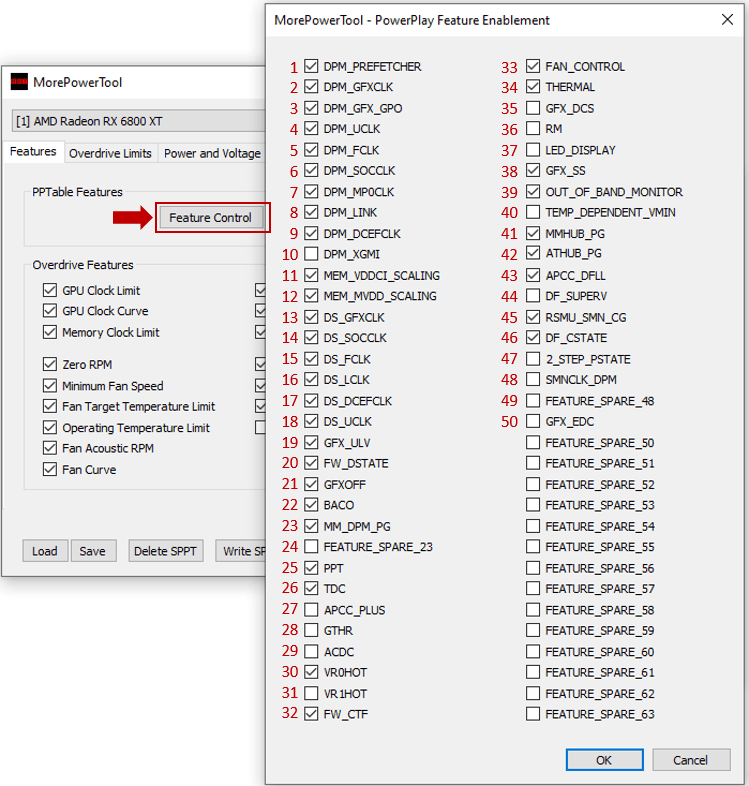Uncheck DPM_LINK feature
Image resolution: width=749 pixels, height=786 pixels.
coord(311,213)
